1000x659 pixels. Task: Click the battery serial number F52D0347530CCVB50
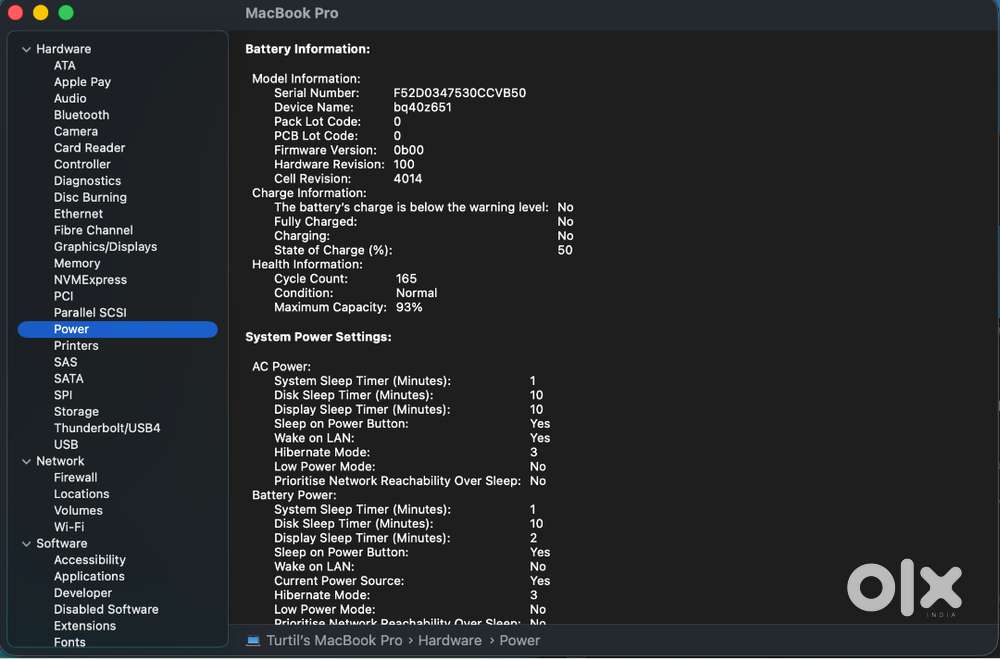pyautogui.click(x=459, y=93)
